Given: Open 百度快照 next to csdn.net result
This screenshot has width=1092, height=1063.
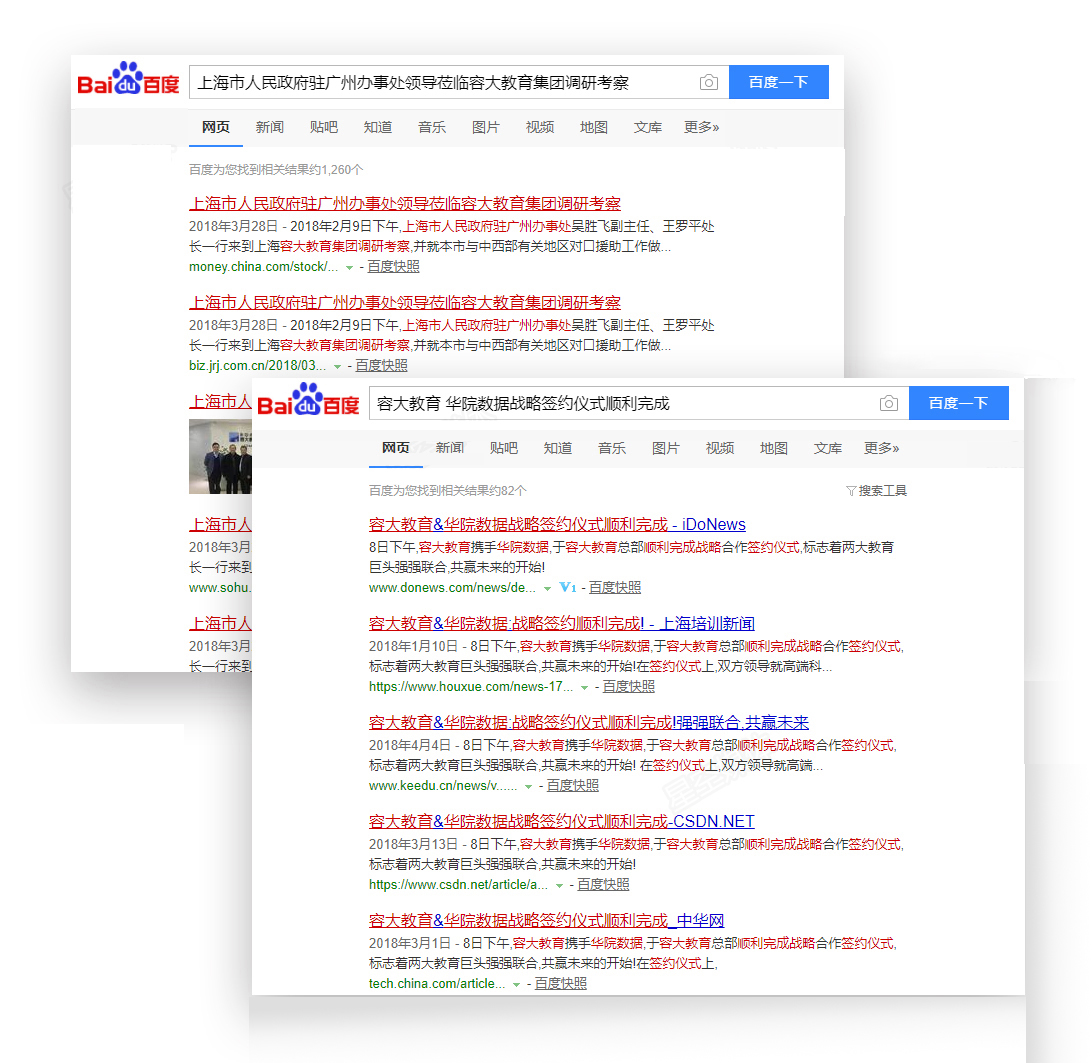Looking at the screenshot, I should coord(603,885).
